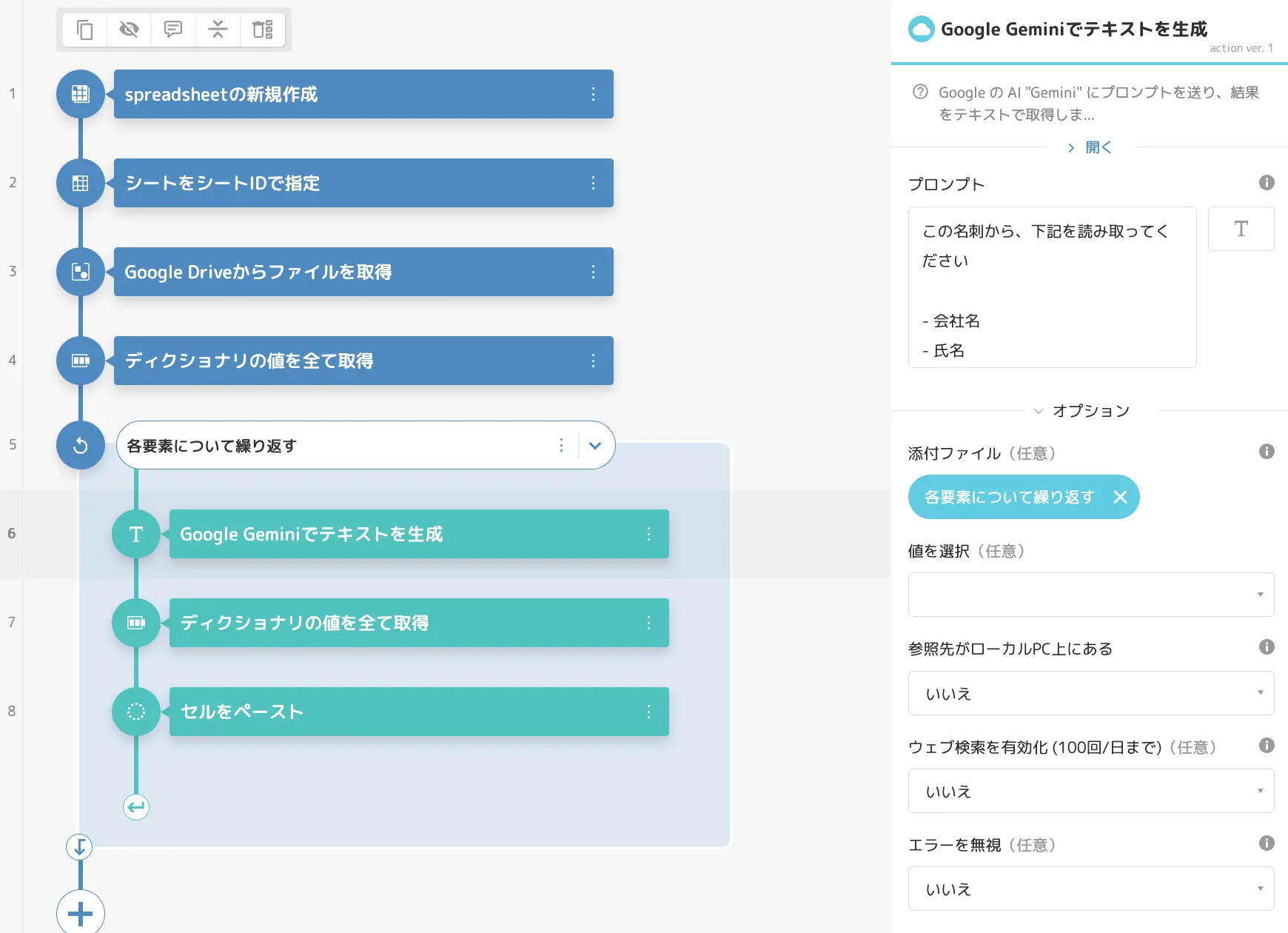Collapse the オプション section
Viewport: 1288px width, 933px height.
click(x=1082, y=411)
